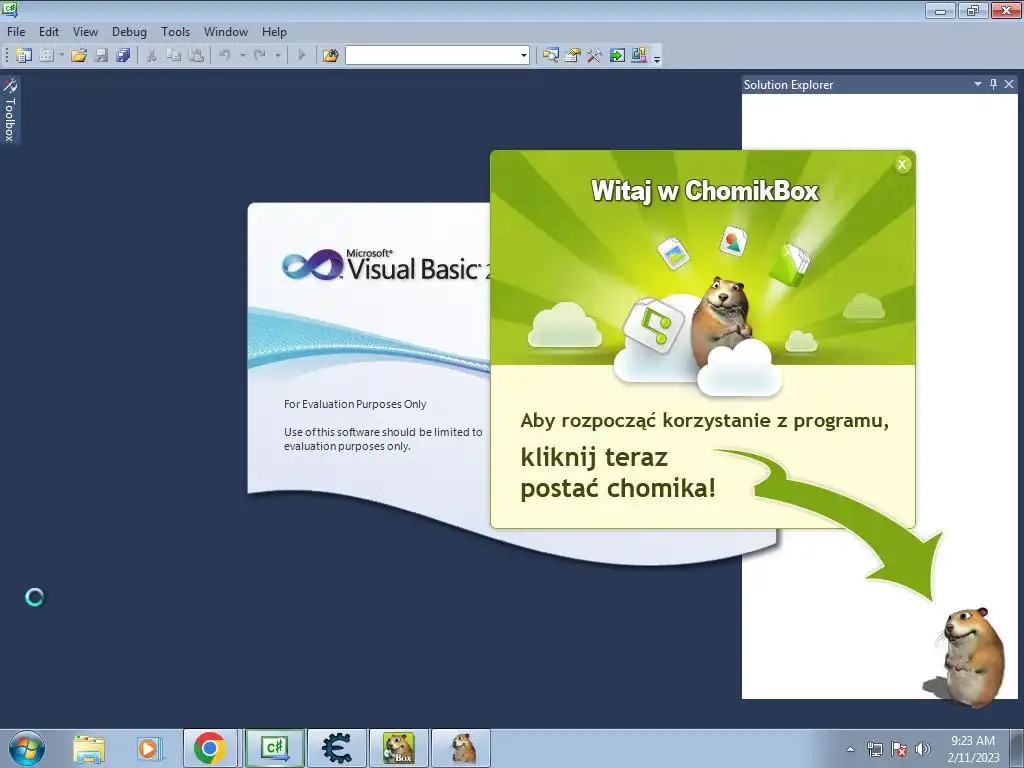Click the Solution Explorer toolbar icon
Screen dimensions: 1024x768
coord(551,56)
